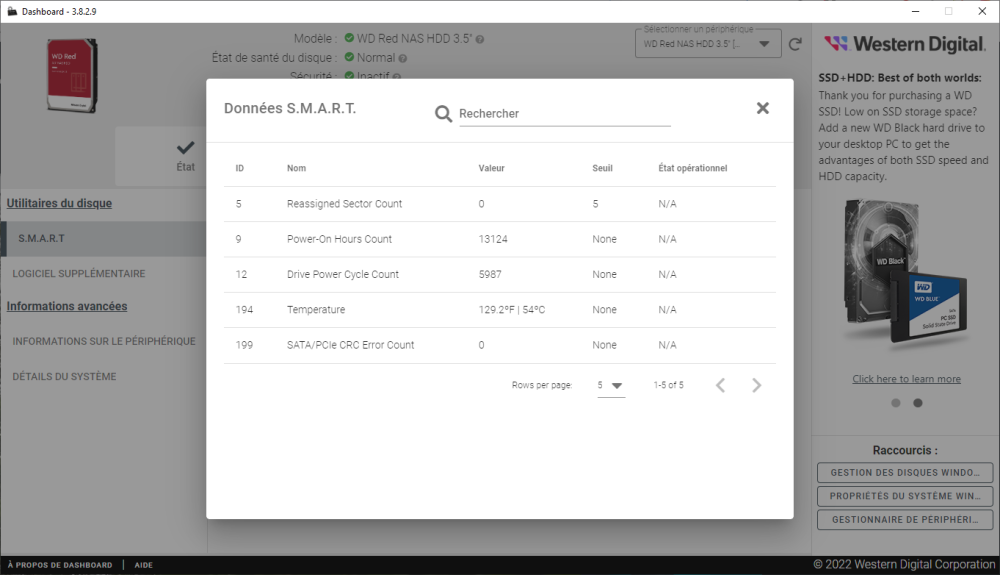The height and width of the screenshot is (575, 1000).
Task: Click the green check beside Normal status
Action: coord(349,57)
